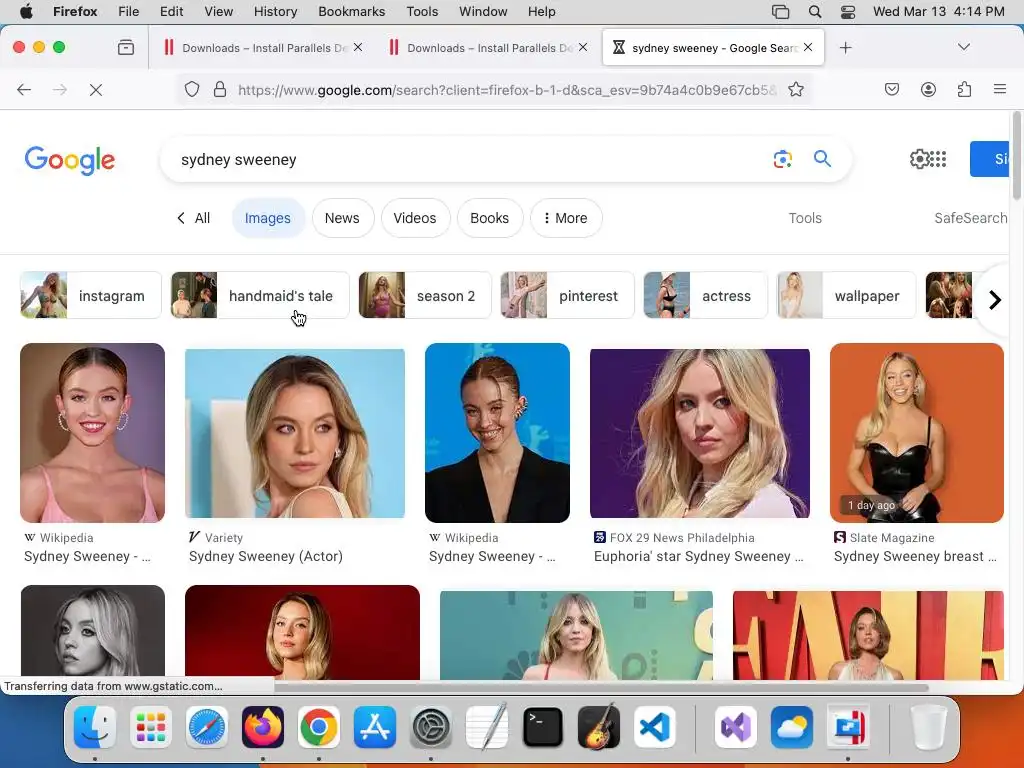
Task: Open a new tab with plus button
Action: [x=846, y=48]
